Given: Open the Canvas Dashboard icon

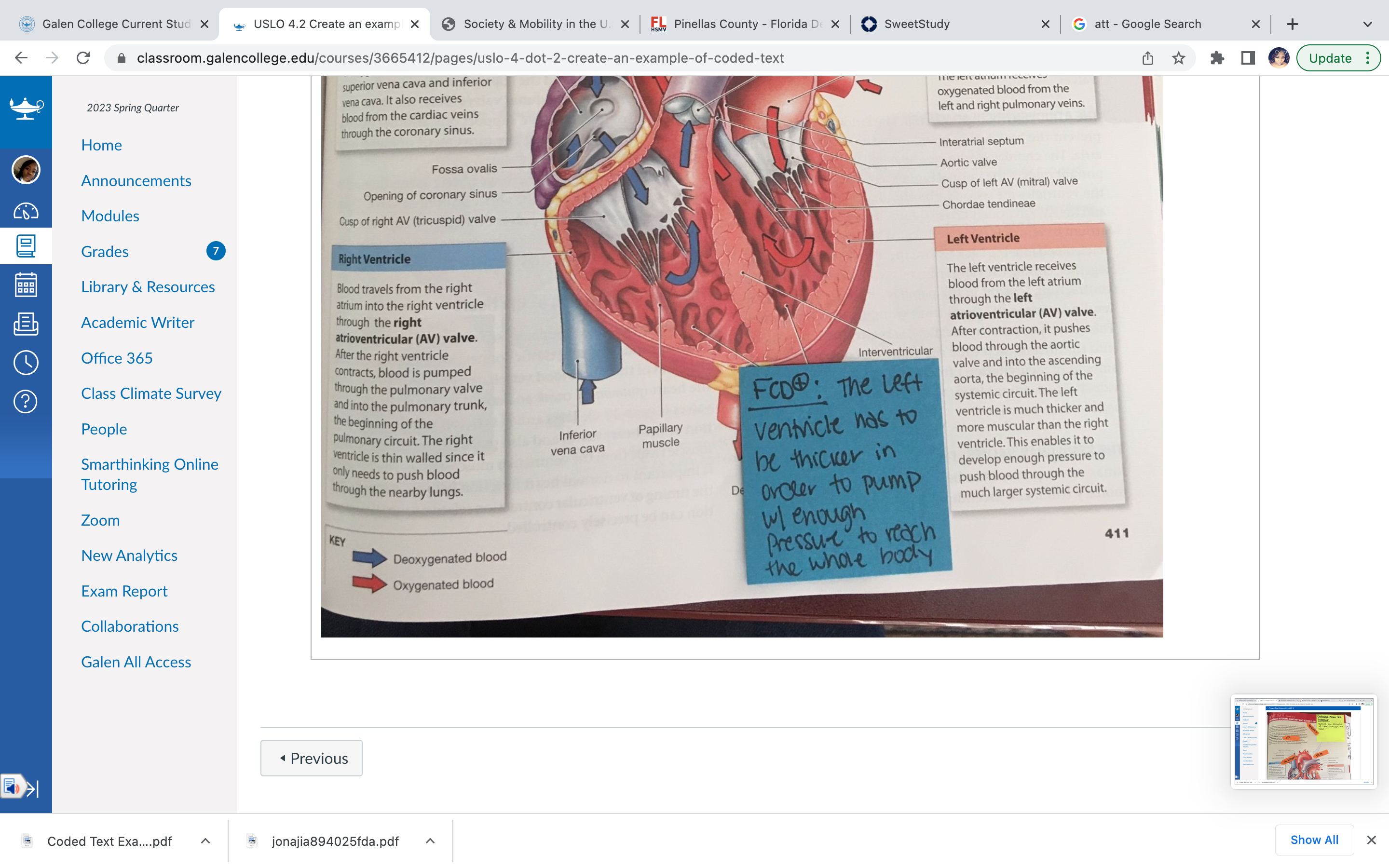Looking at the screenshot, I should [x=26, y=212].
